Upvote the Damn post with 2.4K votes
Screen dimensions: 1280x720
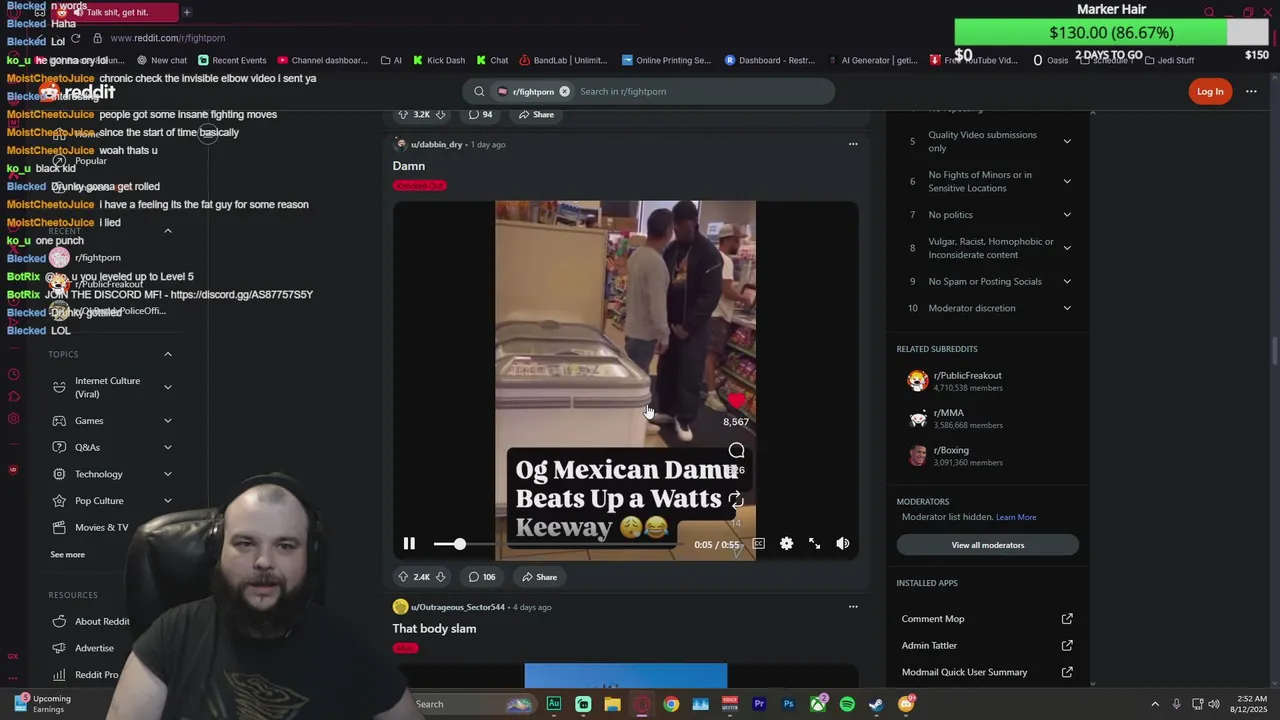[403, 577]
